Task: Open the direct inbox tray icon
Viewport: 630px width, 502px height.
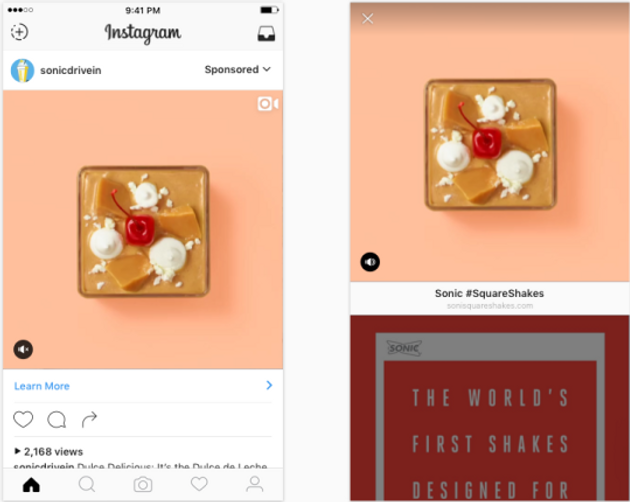Action: (266, 34)
